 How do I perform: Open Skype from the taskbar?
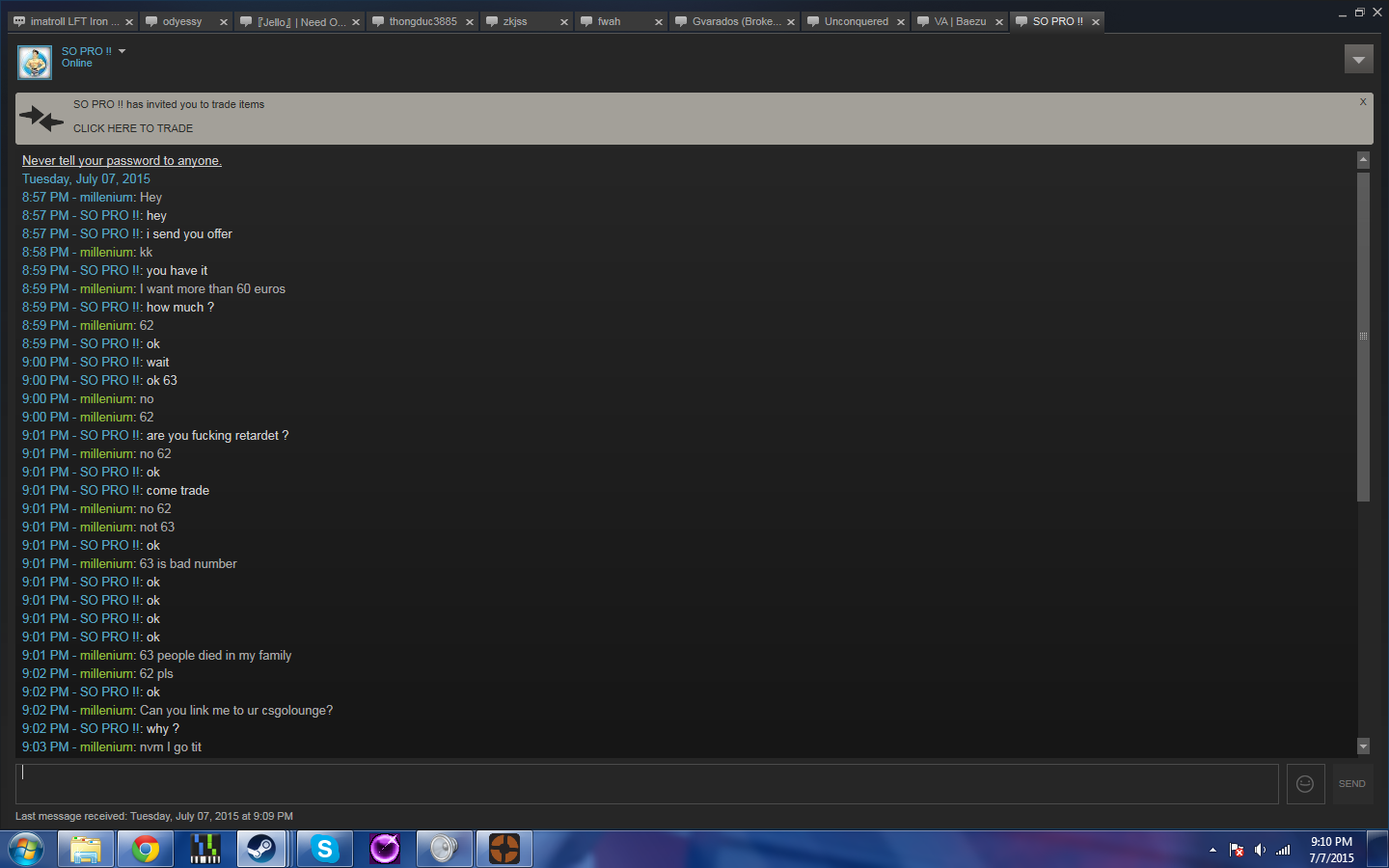pyautogui.click(x=324, y=850)
